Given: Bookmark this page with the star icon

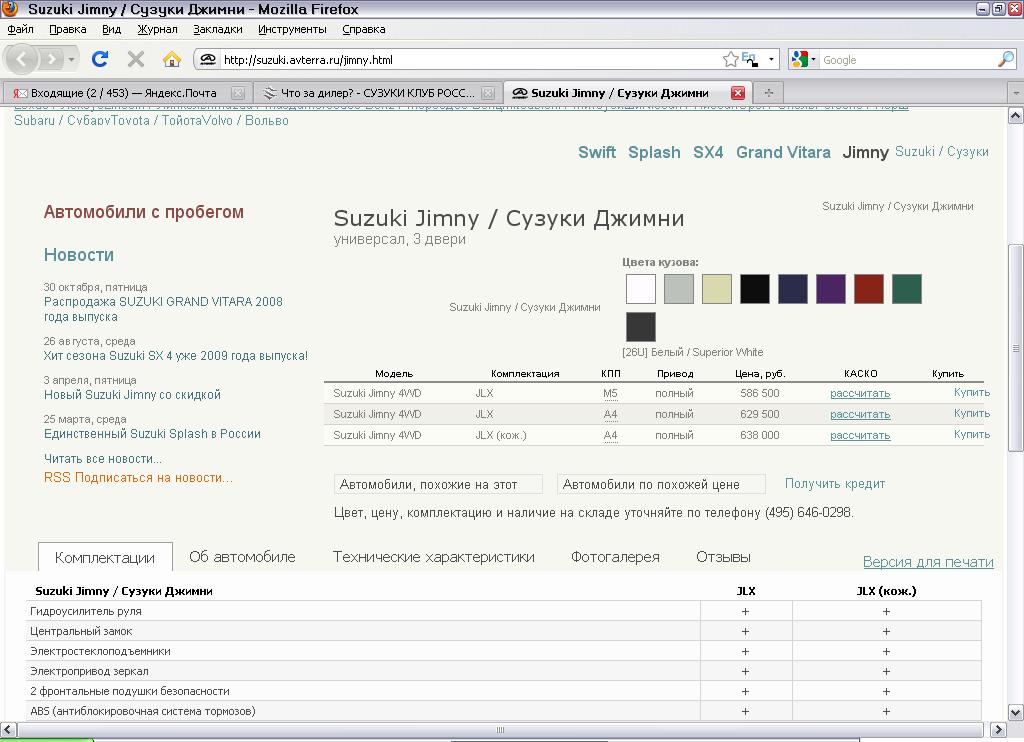Looking at the screenshot, I should (x=730, y=59).
